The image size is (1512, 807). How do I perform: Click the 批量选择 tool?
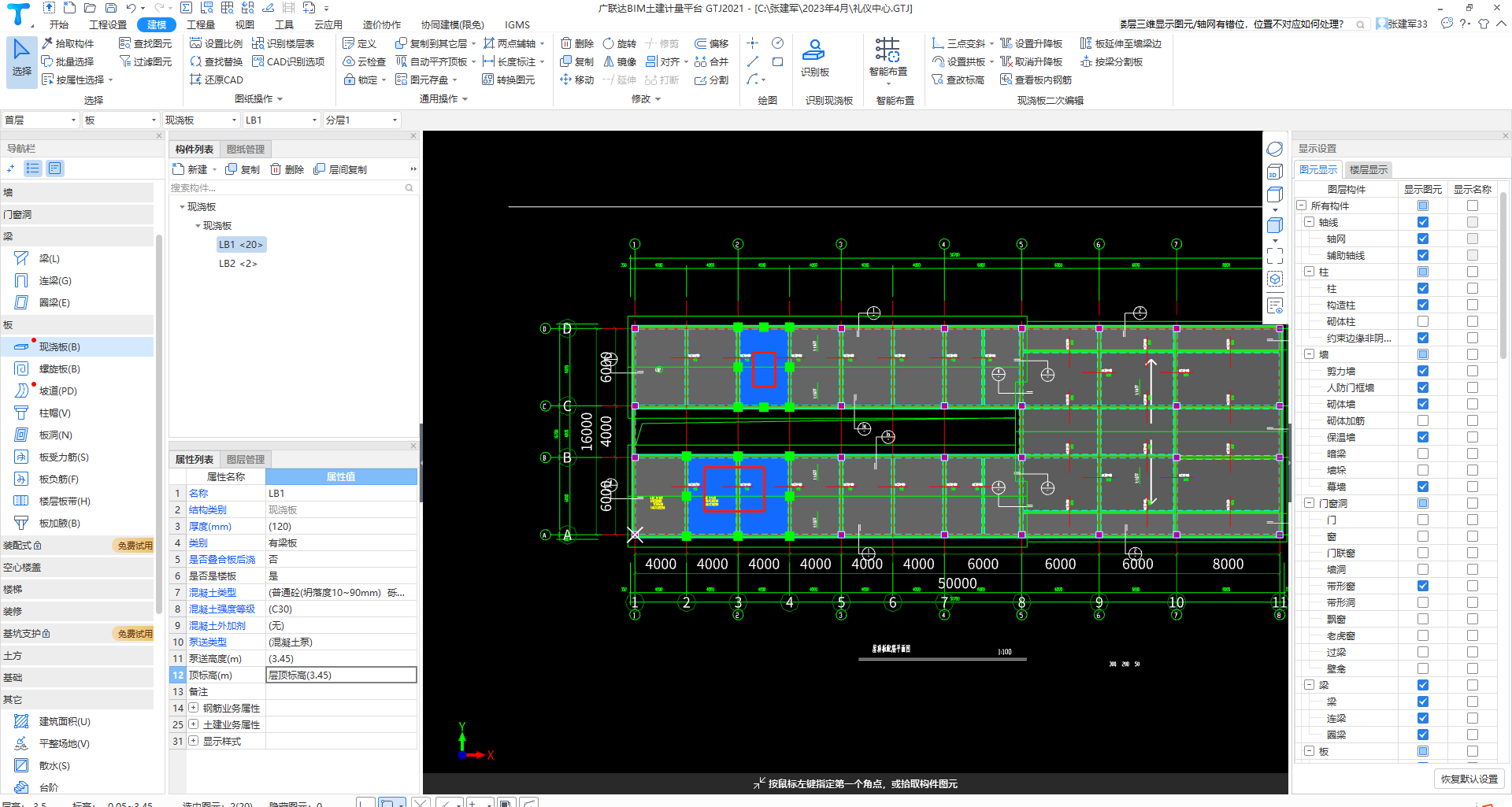[x=68, y=61]
